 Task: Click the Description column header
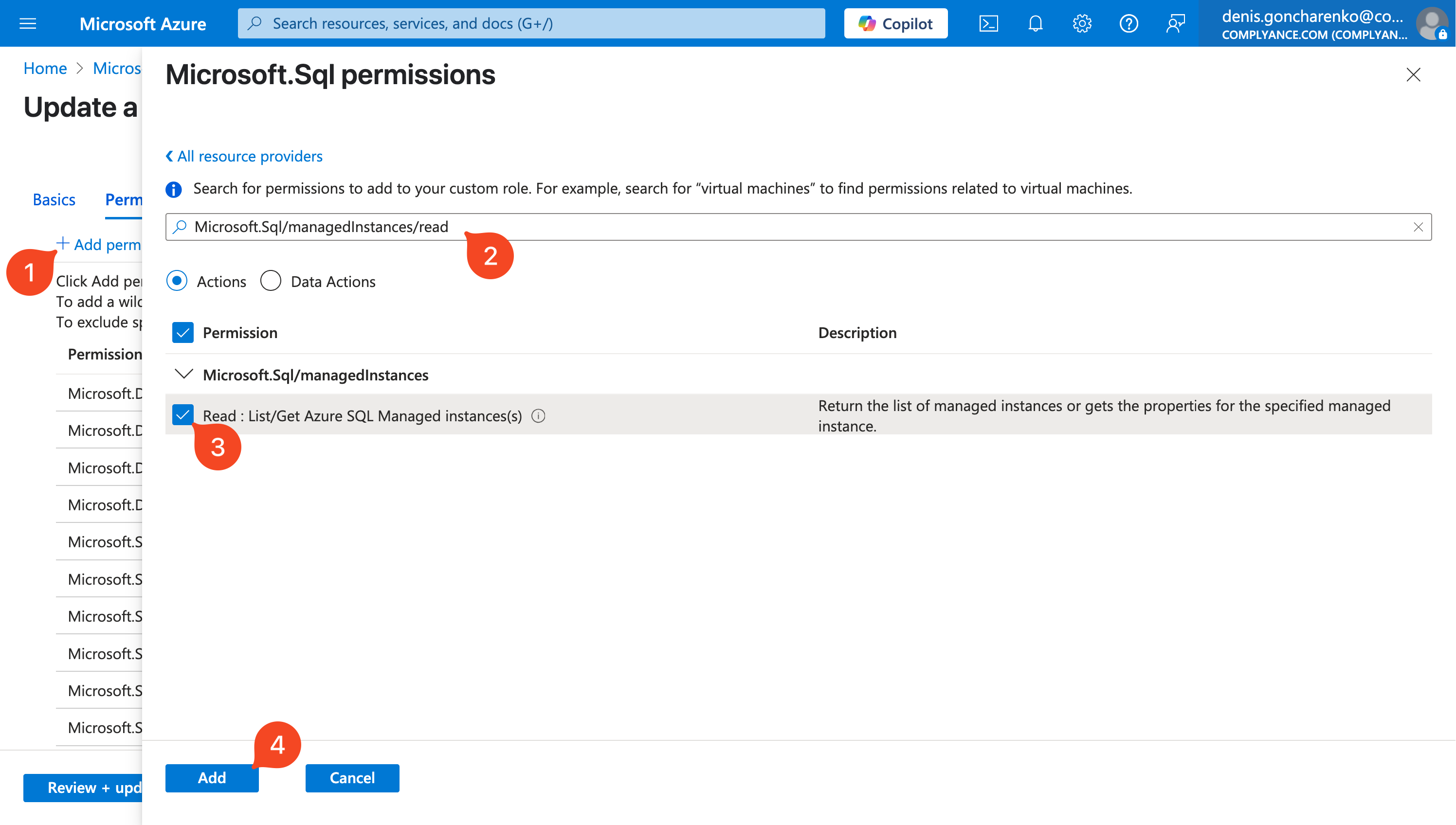pyautogui.click(x=857, y=333)
